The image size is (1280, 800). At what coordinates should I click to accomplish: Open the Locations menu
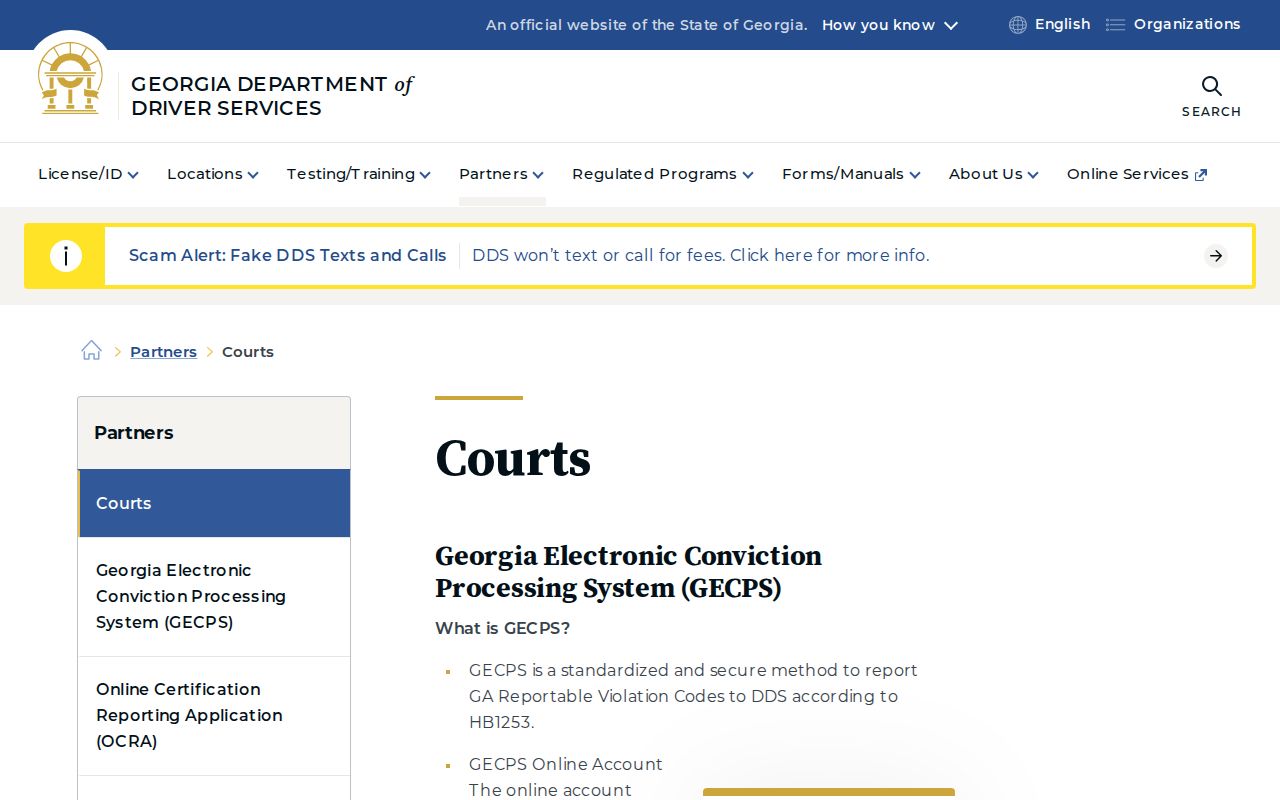pyautogui.click(x=213, y=174)
